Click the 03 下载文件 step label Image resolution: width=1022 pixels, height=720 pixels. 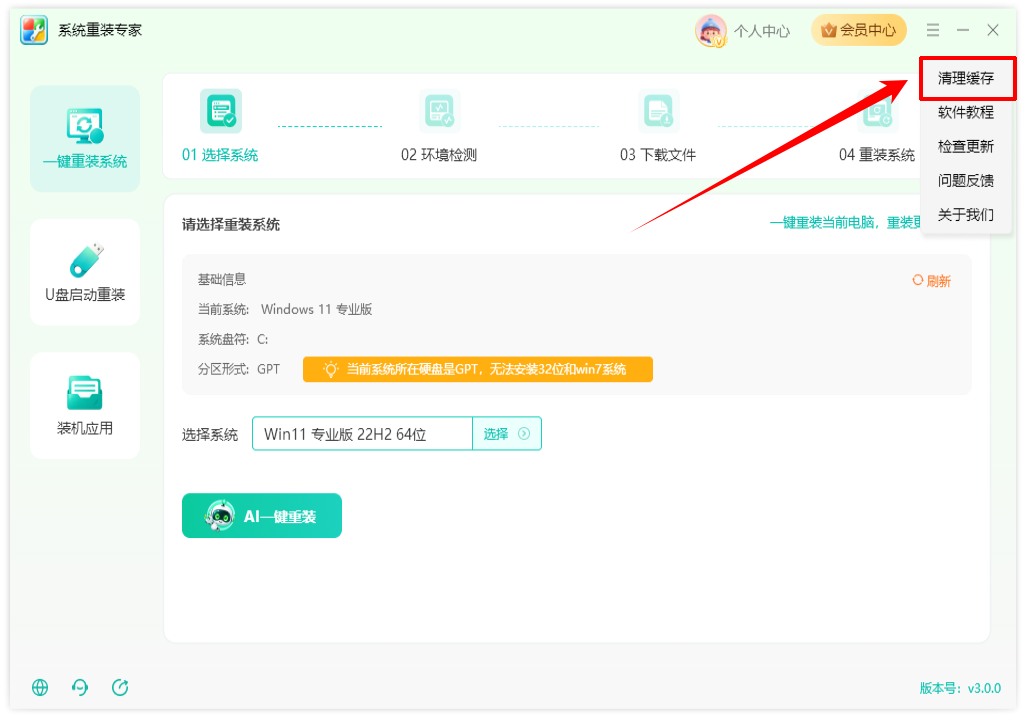(658, 155)
